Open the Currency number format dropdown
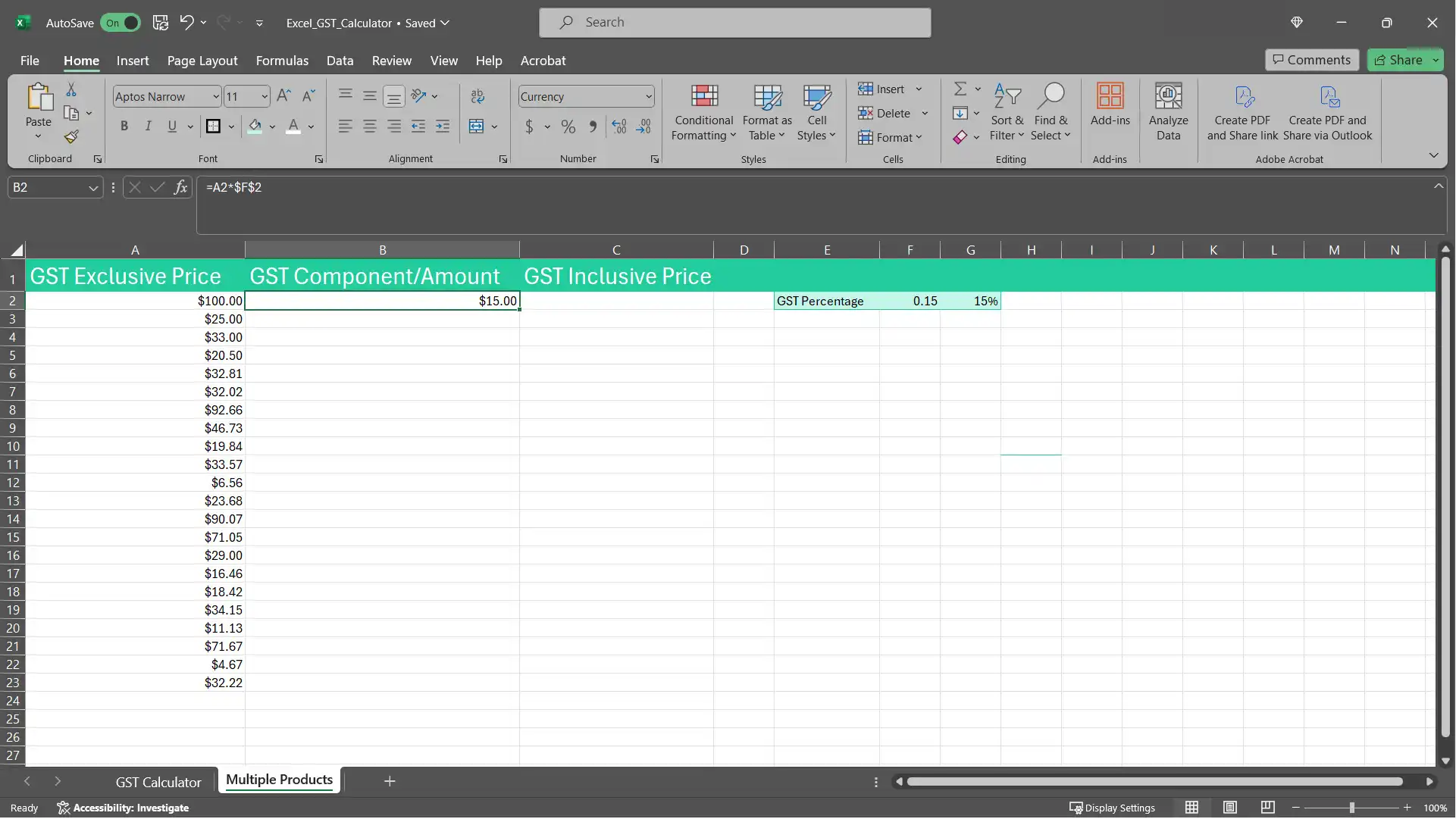This screenshot has width=1456, height=819. point(649,97)
